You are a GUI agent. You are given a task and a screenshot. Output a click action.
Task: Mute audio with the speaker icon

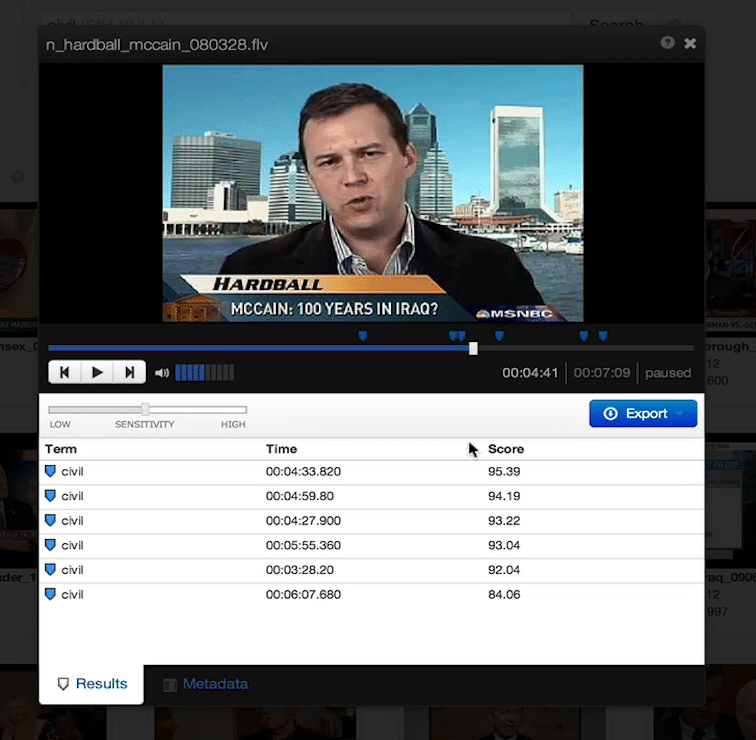click(x=162, y=373)
